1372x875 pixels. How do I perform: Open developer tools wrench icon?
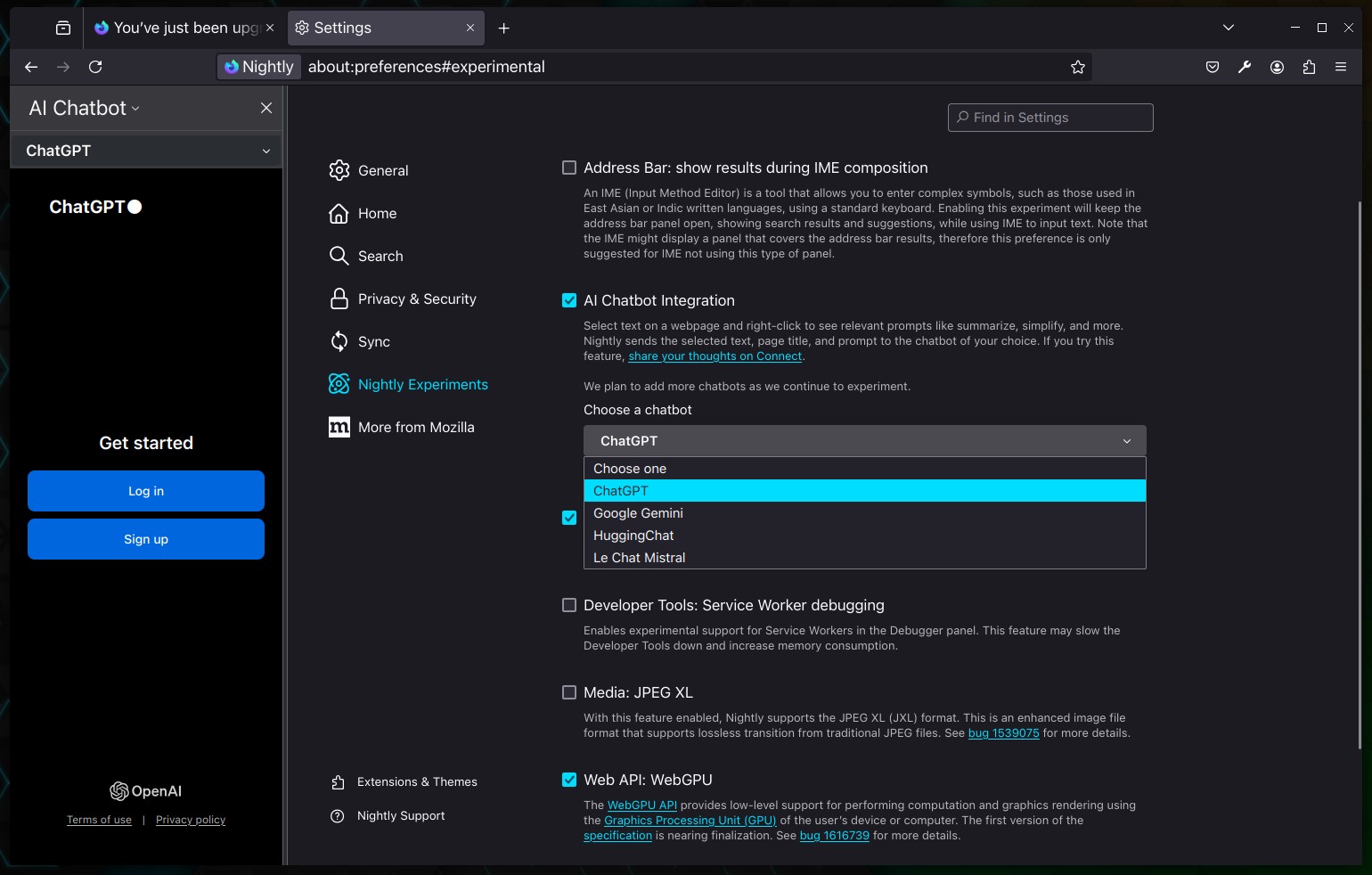click(1245, 67)
